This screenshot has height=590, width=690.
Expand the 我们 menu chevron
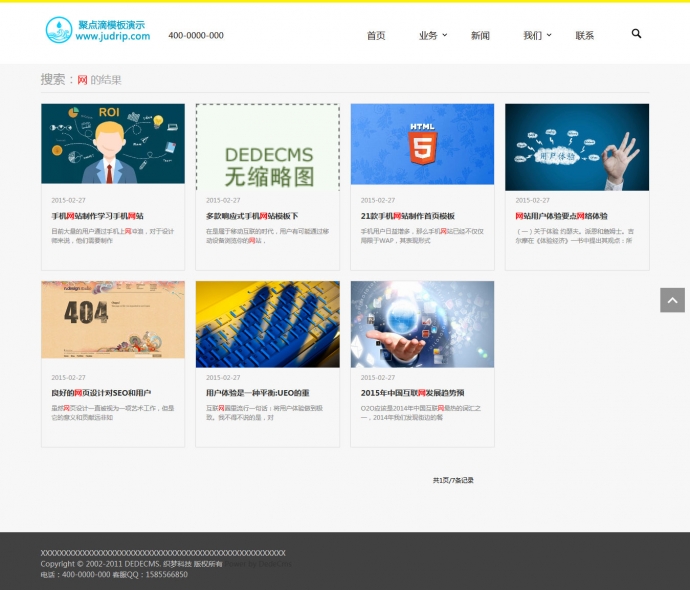549,35
